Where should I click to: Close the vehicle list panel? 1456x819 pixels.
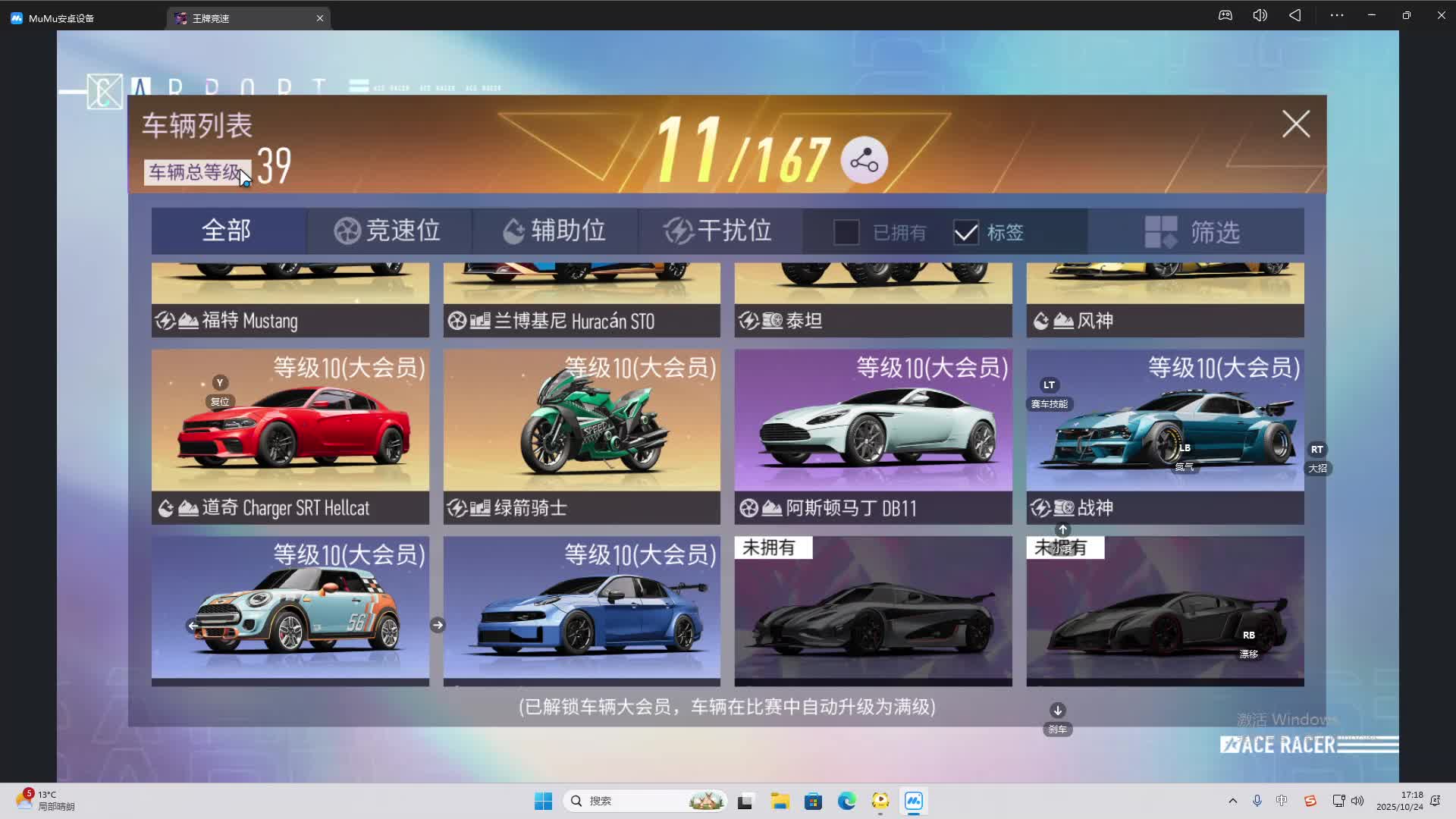click(1295, 124)
